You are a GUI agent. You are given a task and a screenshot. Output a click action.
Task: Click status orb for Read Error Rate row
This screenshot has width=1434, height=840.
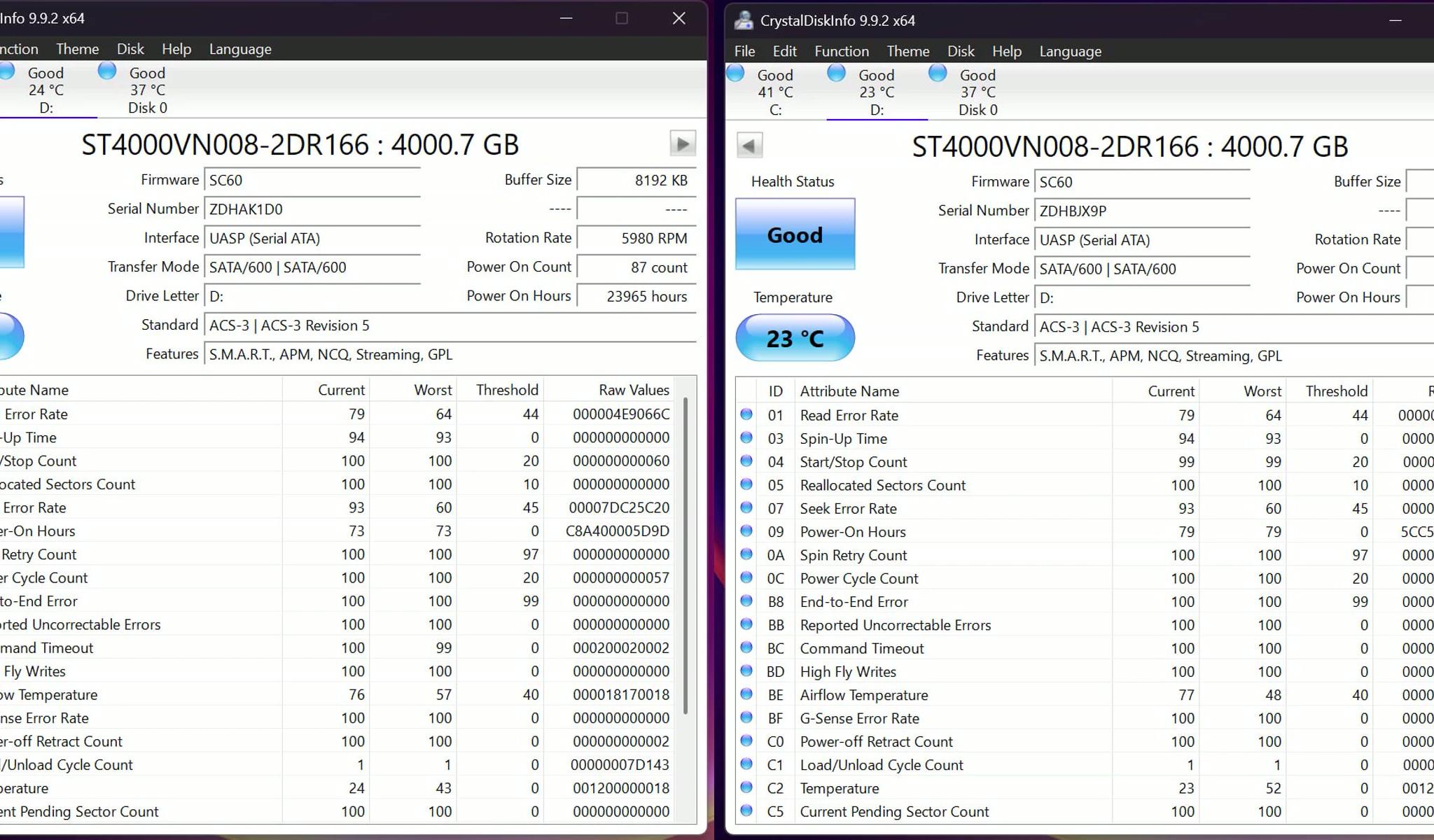click(746, 414)
